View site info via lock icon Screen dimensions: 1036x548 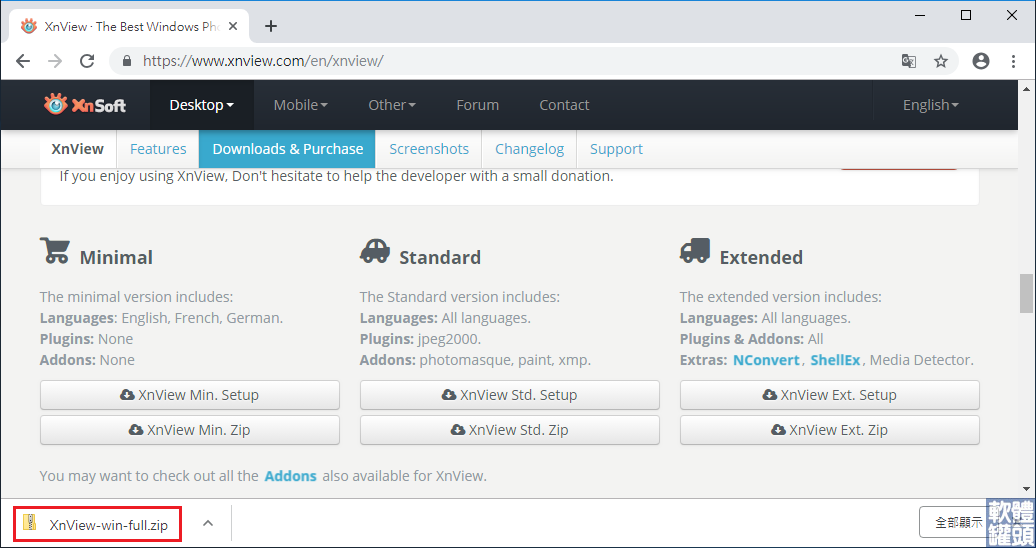pyautogui.click(x=128, y=61)
